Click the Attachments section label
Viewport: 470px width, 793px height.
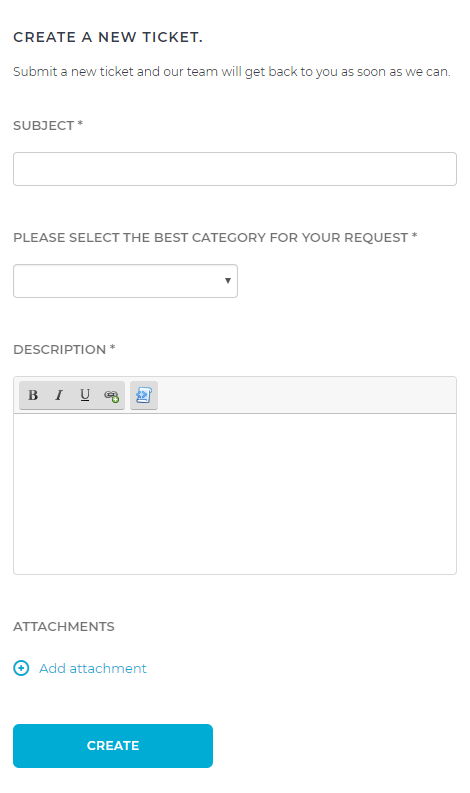pos(64,627)
